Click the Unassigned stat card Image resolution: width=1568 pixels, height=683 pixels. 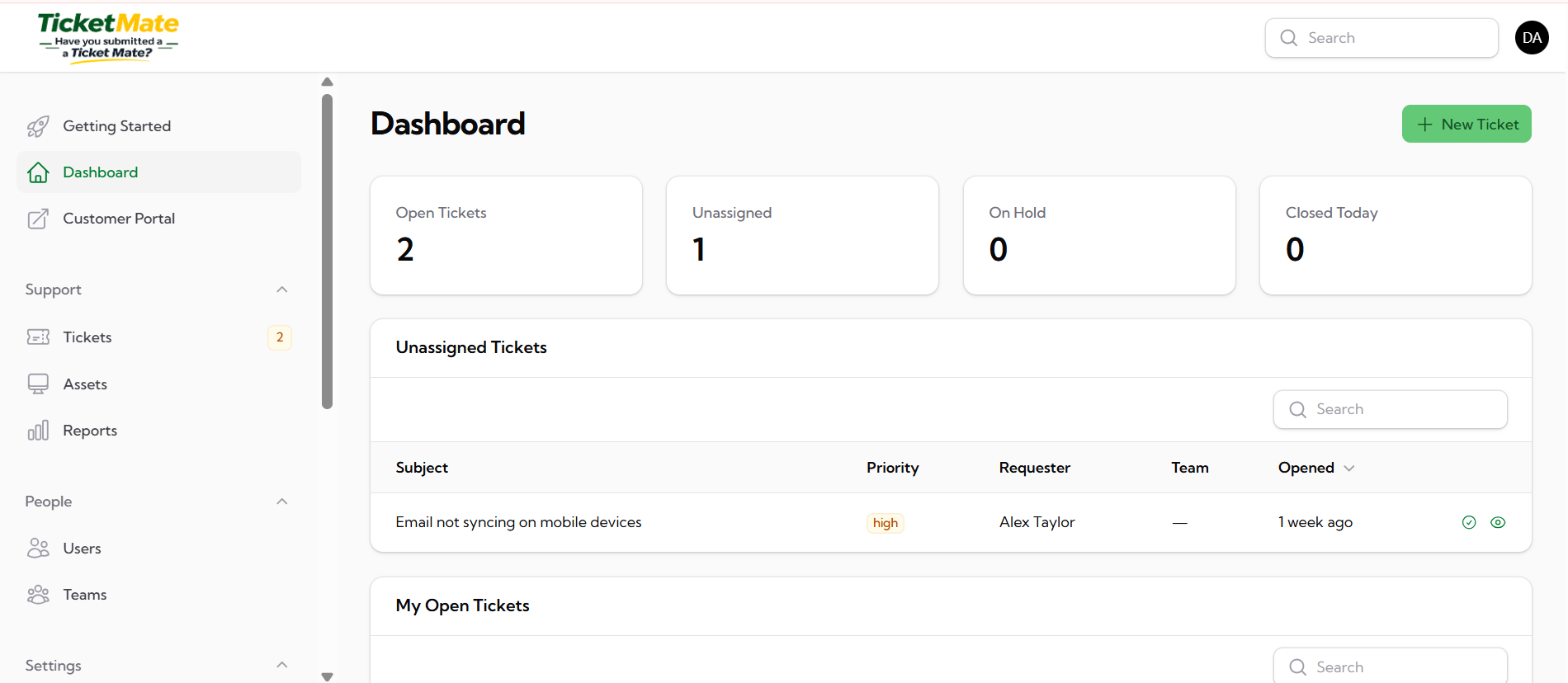pos(802,235)
